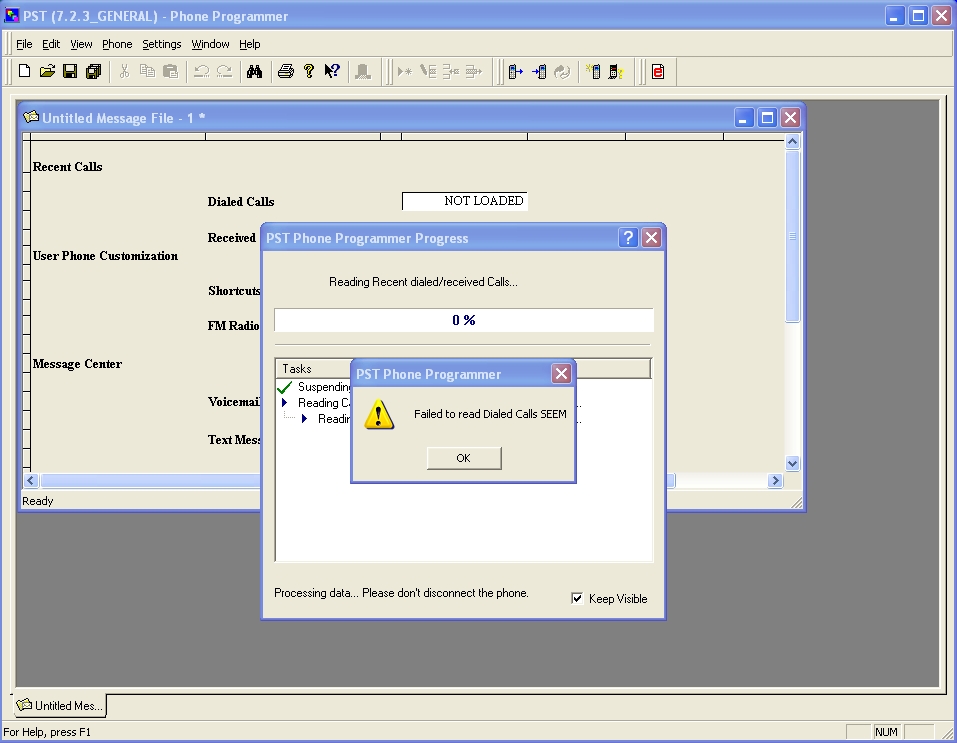
Task: Maximize the Untitled Message File window
Action: point(767,118)
